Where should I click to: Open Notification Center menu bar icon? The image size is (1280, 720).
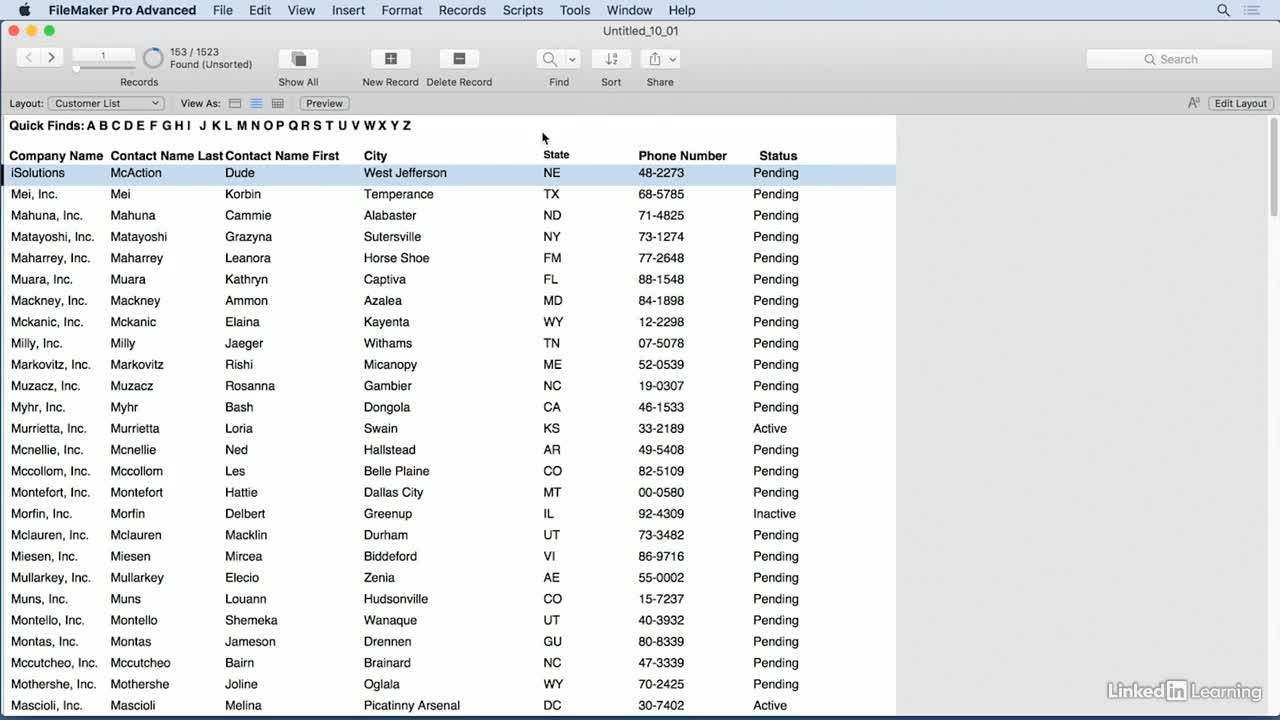coord(1252,10)
